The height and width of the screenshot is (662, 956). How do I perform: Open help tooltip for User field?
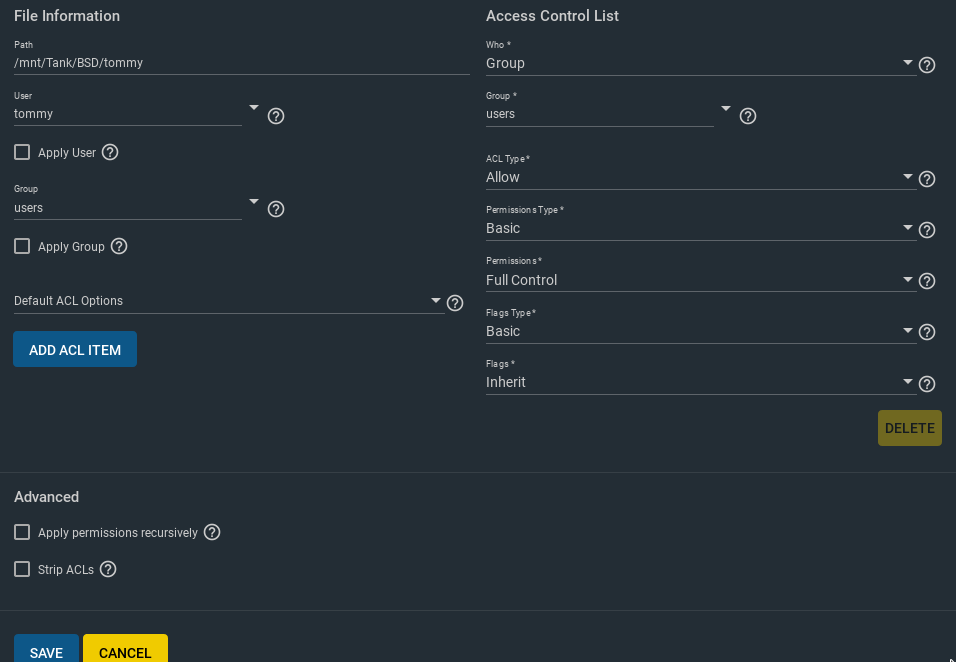(x=276, y=116)
